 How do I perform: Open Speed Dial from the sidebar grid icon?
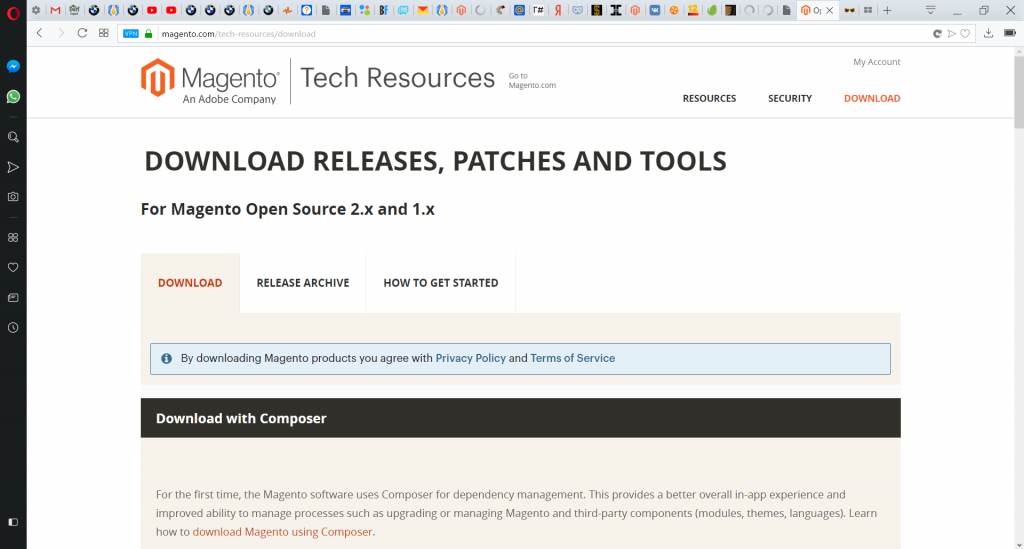(13, 238)
